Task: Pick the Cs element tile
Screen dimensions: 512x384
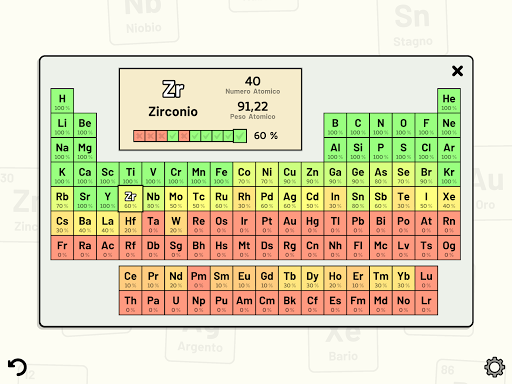Action: [x=62, y=223]
